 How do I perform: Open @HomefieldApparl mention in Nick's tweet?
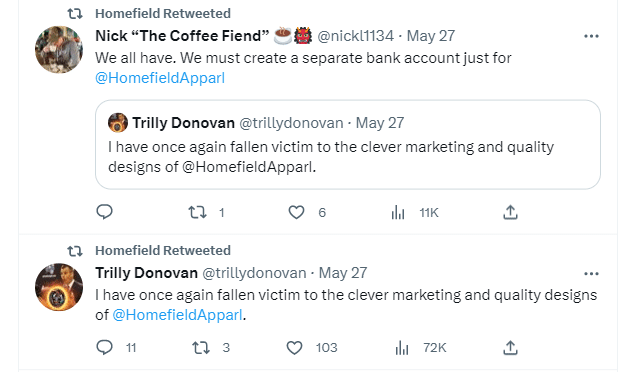tap(160, 78)
